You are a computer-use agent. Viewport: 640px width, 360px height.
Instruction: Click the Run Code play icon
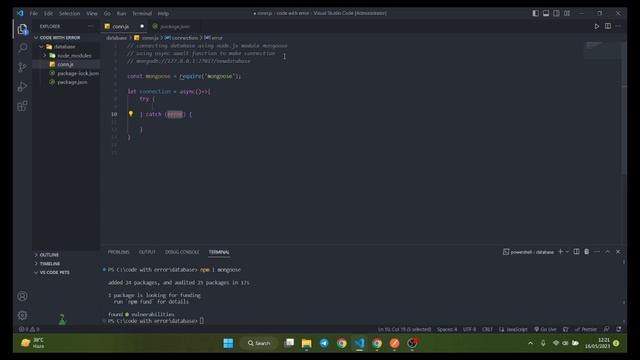597,26
